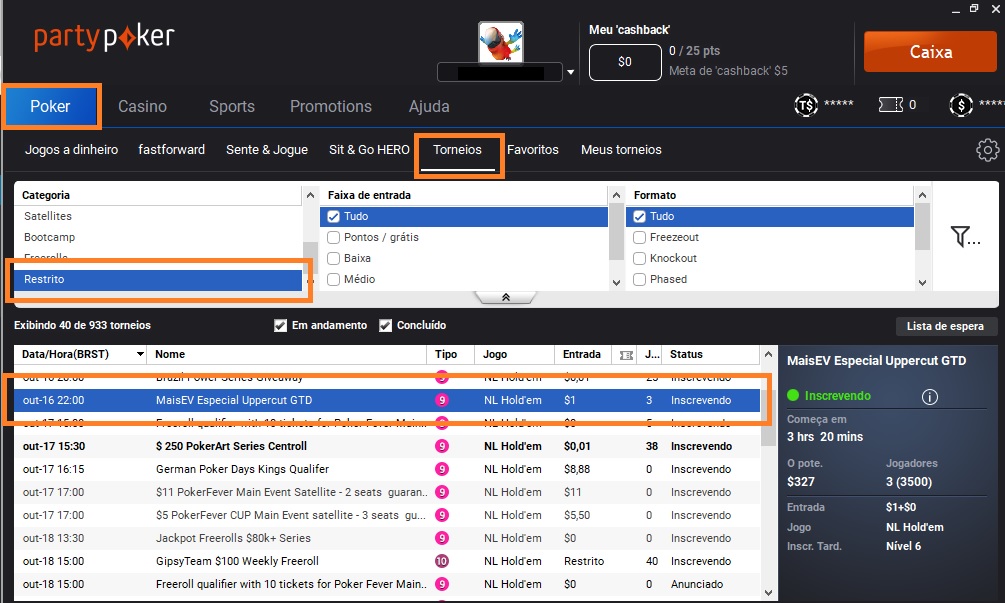This screenshot has width=1005, height=603.
Task: Select MaisEV Especial Uppercut GTD row
Action: pyautogui.click(x=387, y=401)
